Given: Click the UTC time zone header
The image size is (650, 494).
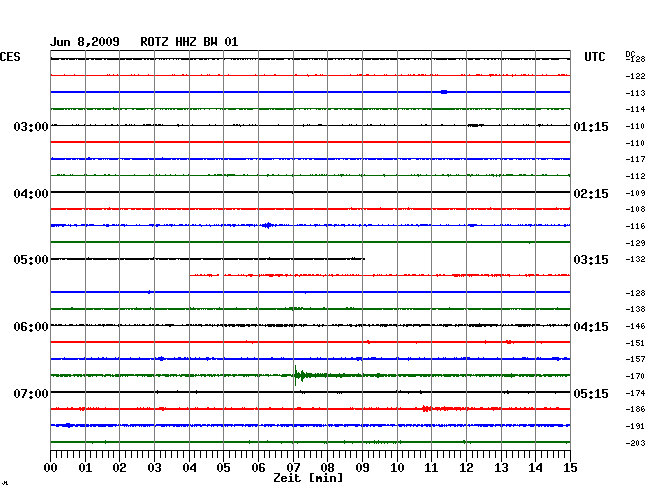Looking at the screenshot, I should 594,57.
